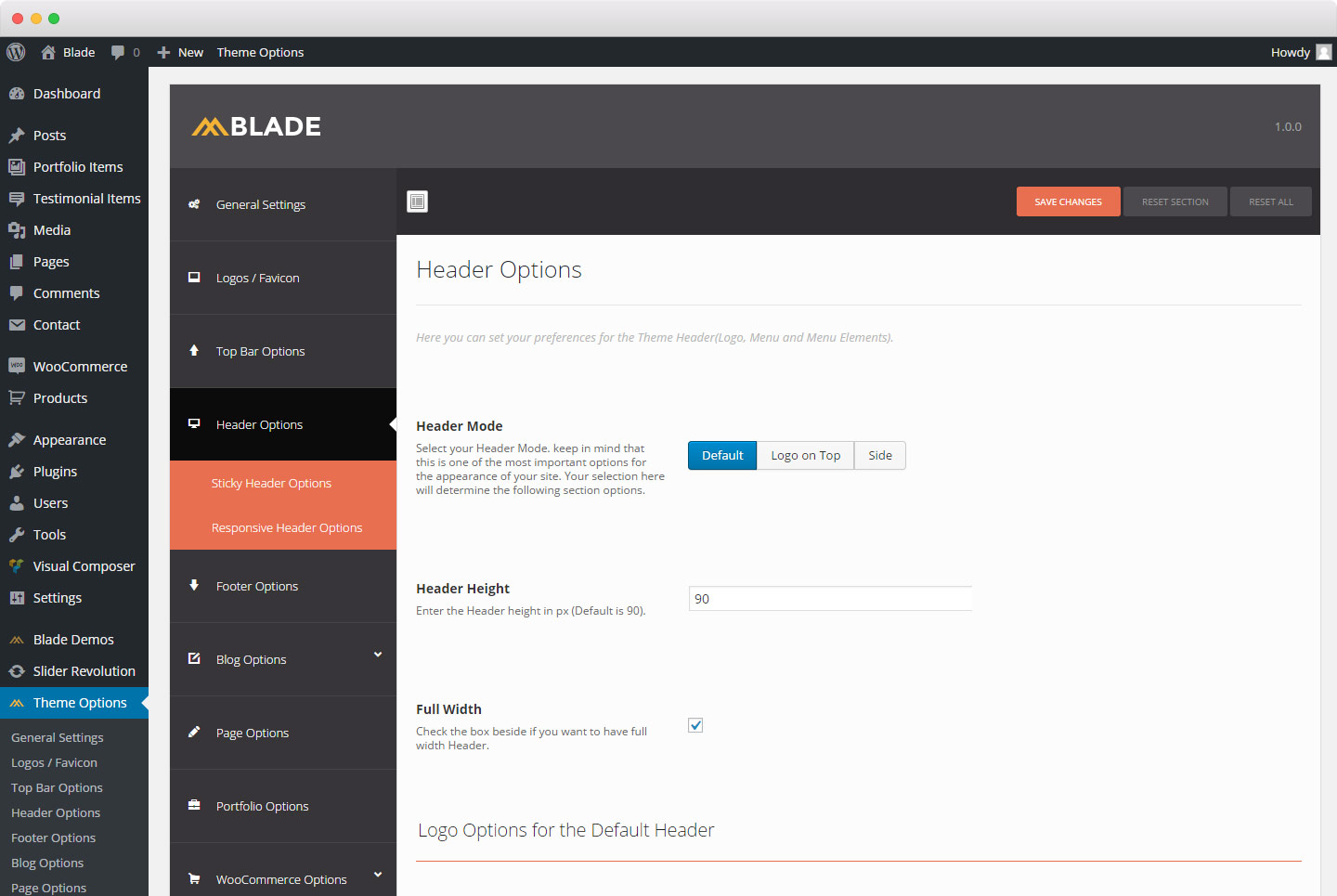Open the New content dropdown in admin bar

(180, 52)
